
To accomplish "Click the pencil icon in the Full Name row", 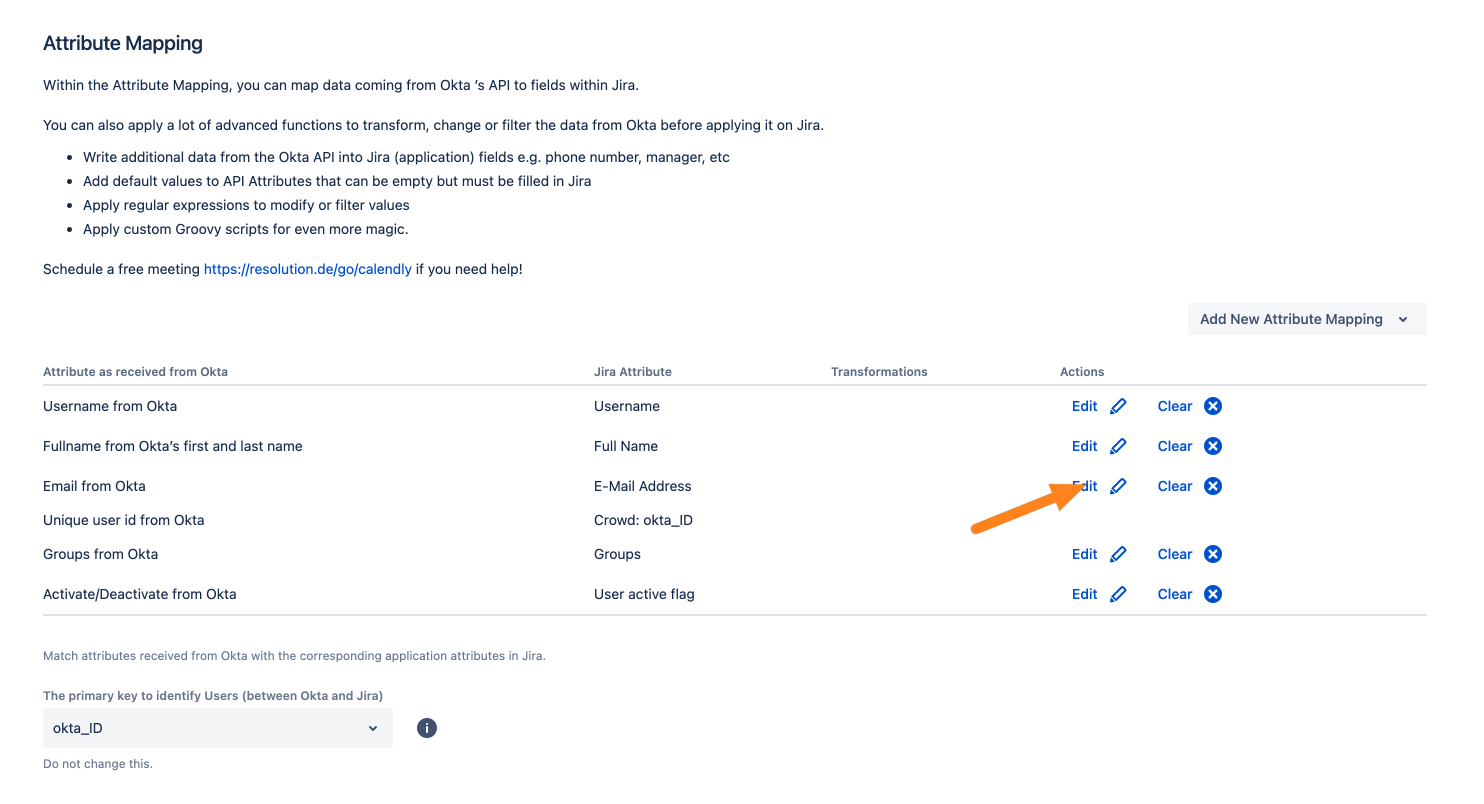I will click(x=1118, y=446).
